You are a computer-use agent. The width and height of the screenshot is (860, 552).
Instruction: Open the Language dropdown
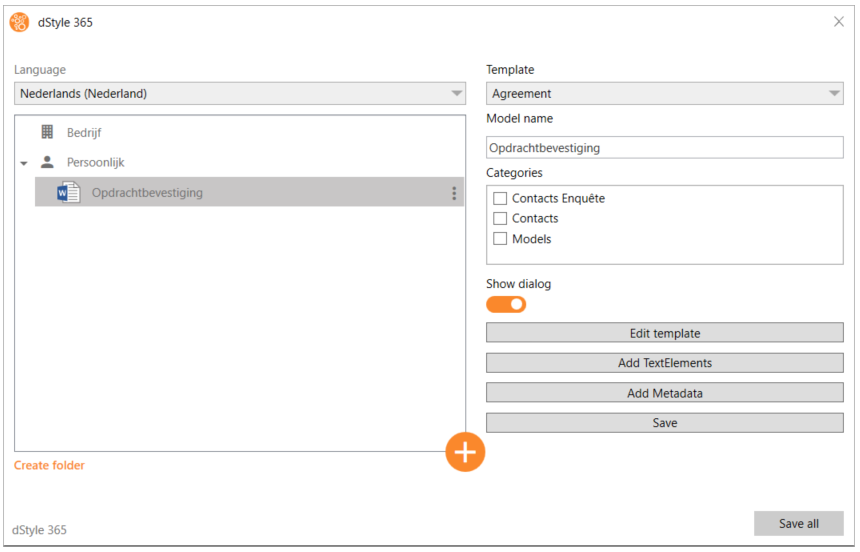click(240, 93)
